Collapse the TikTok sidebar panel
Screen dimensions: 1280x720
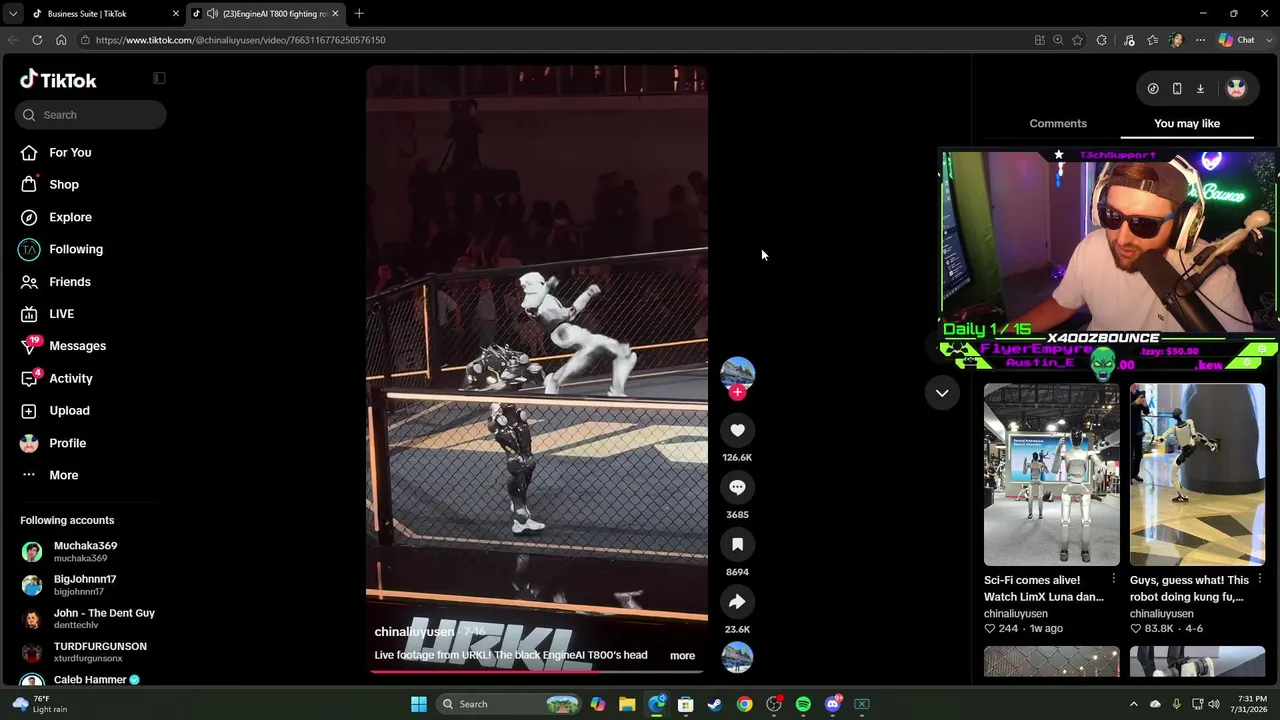coord(159,78)
